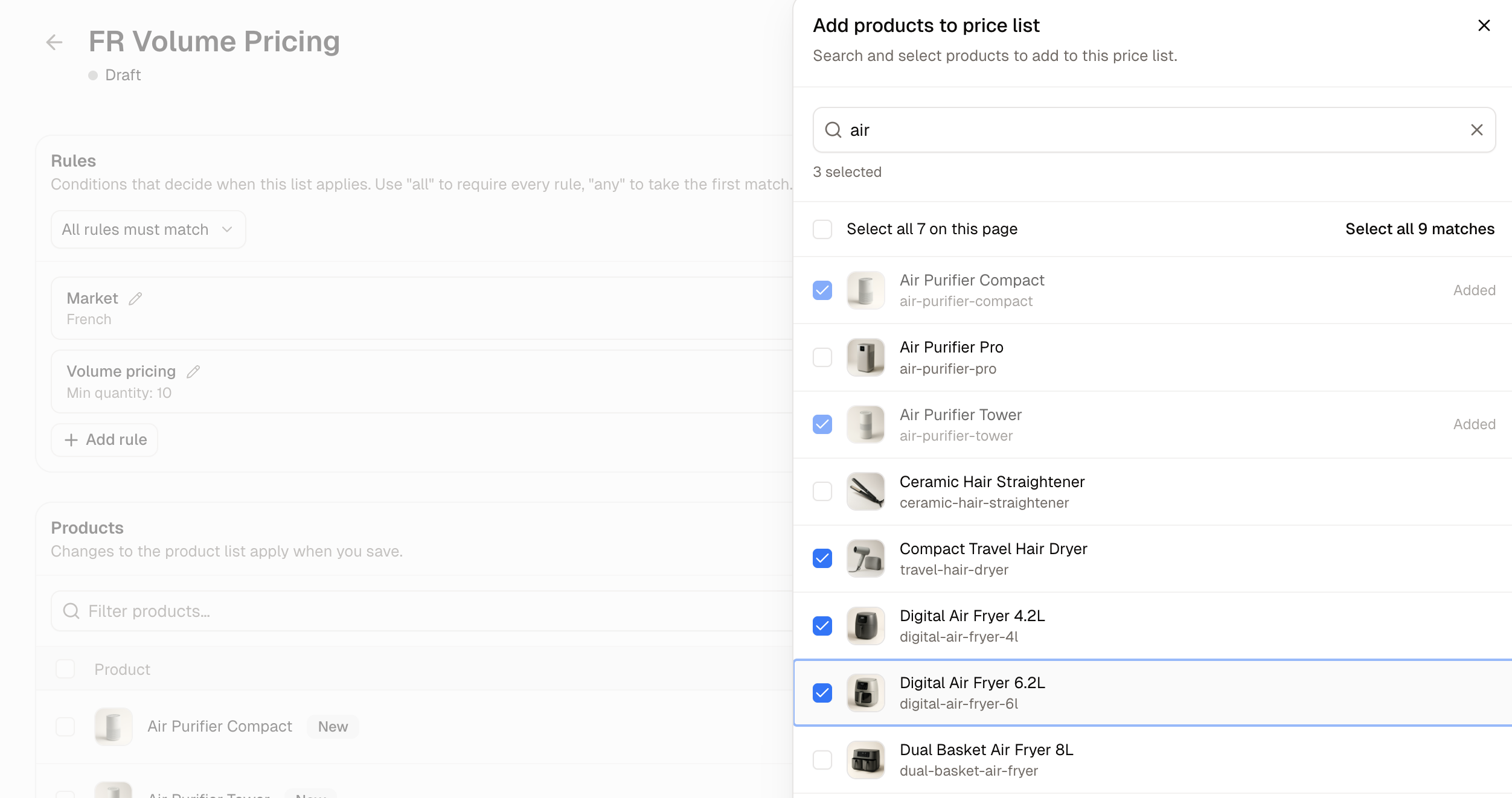This screenshot has height=798, width=1512.
Task: Click the '3 selected' counter text
Action: pos(847,172)
